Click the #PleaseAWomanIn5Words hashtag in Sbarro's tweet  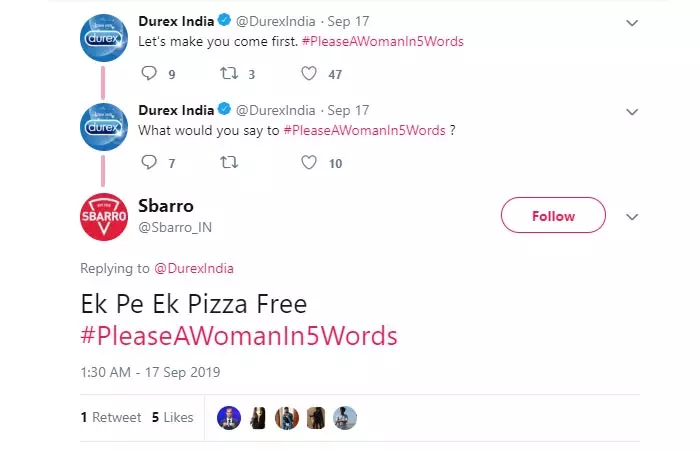tap(239, 335)
